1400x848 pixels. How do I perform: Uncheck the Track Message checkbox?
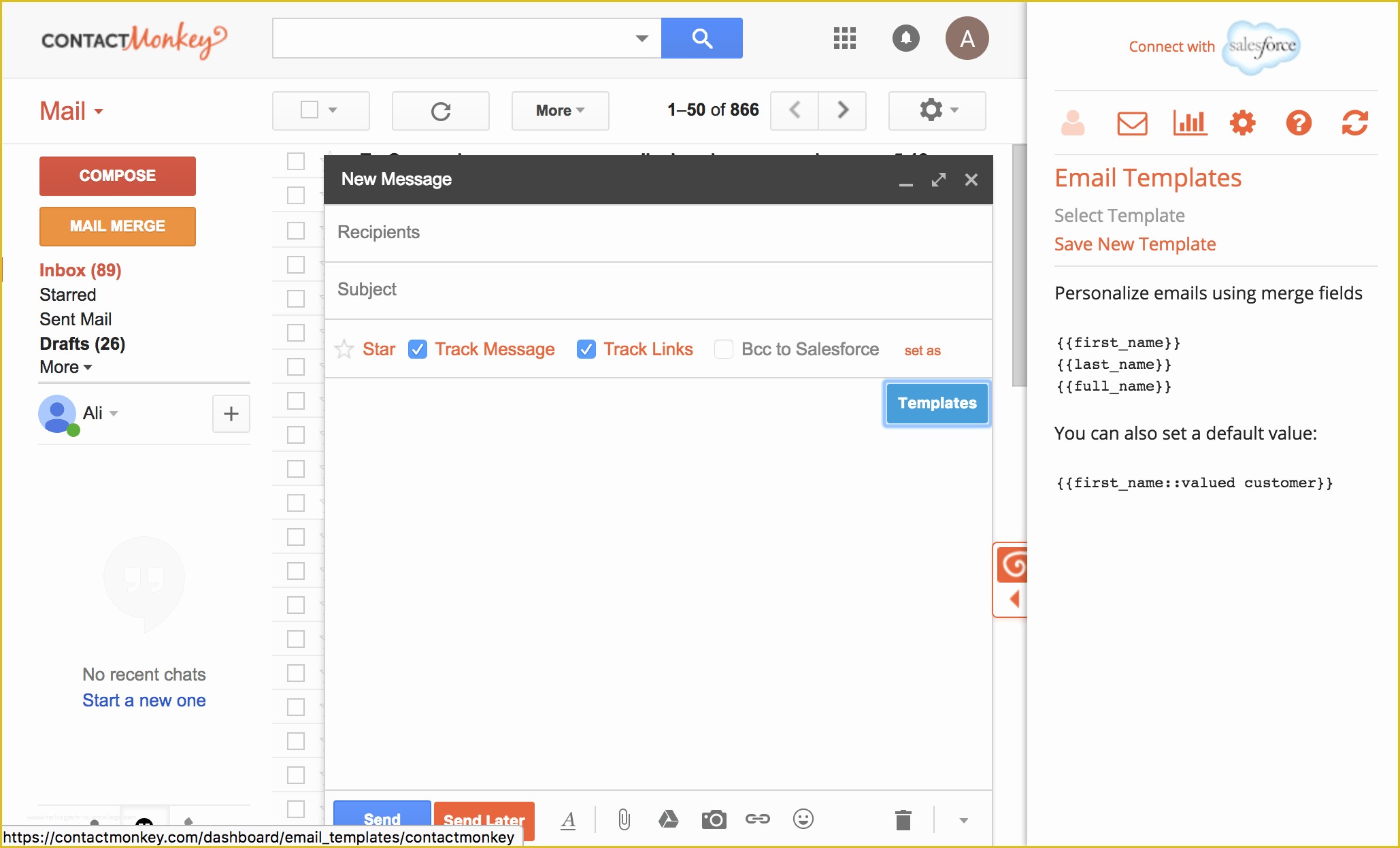418,349
